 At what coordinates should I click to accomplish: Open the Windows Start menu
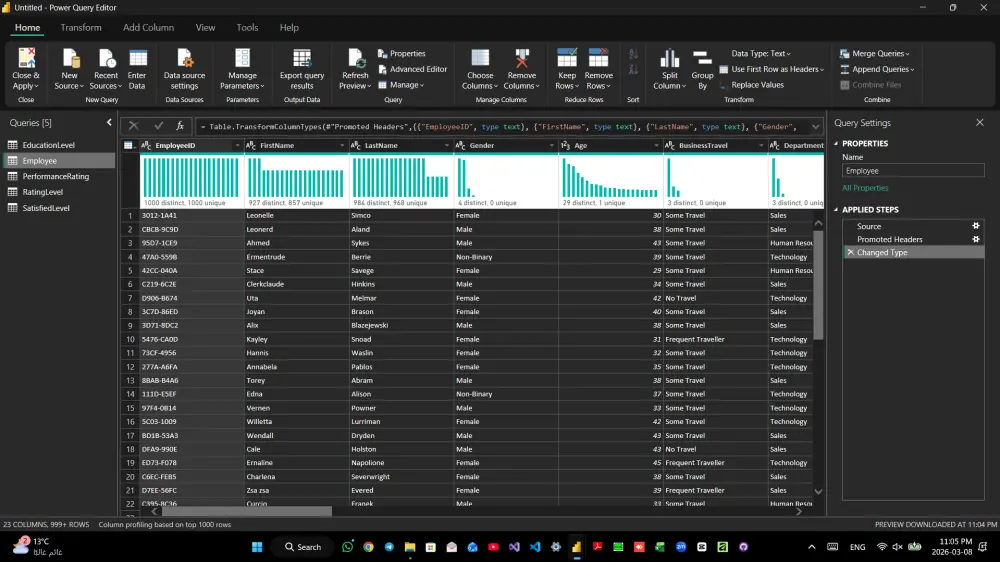pyautogui.click(x=257, y=547)
